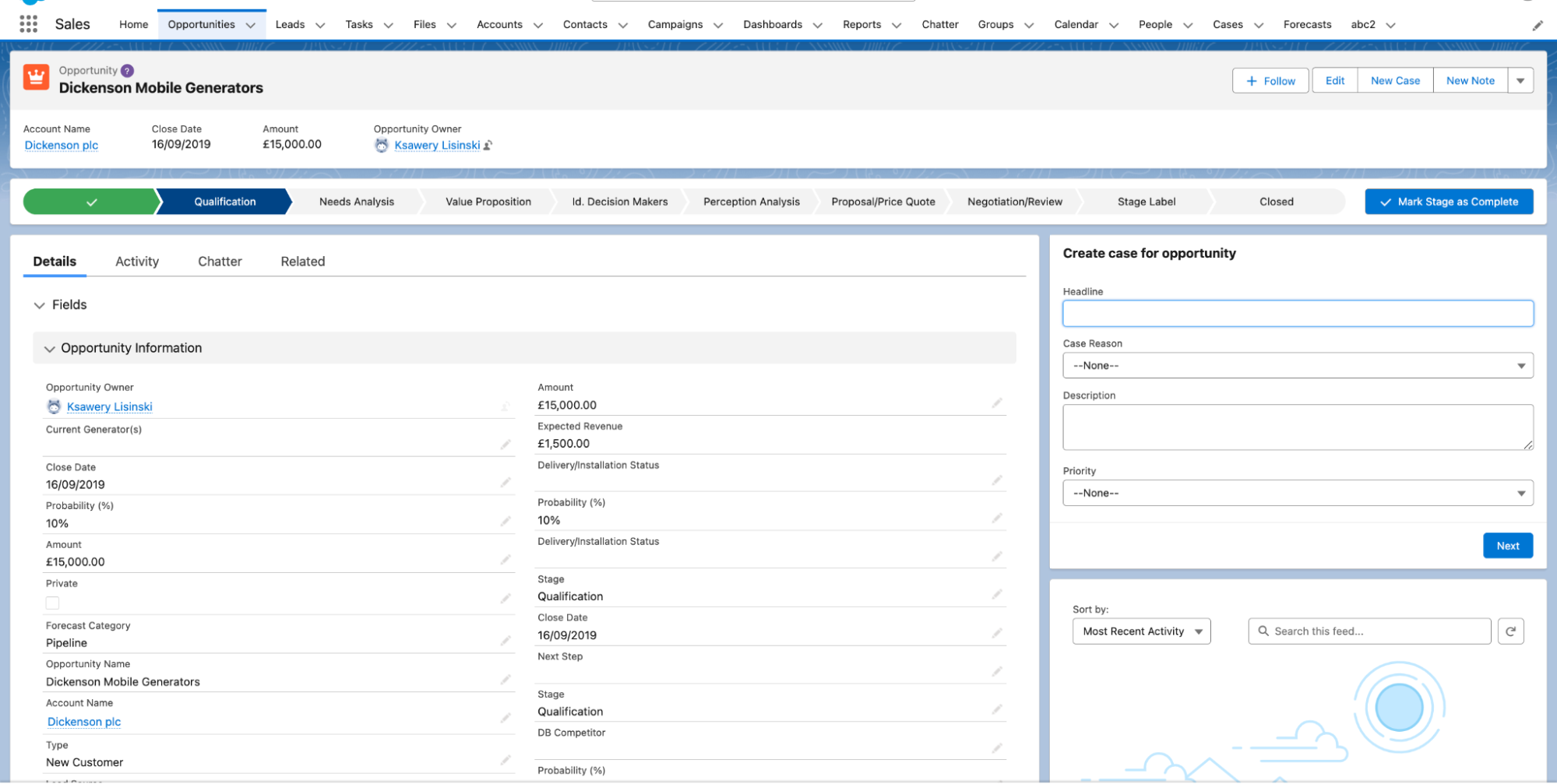
Task: Click the purple help icon beside Opportunity
Action: click(128, 71)
